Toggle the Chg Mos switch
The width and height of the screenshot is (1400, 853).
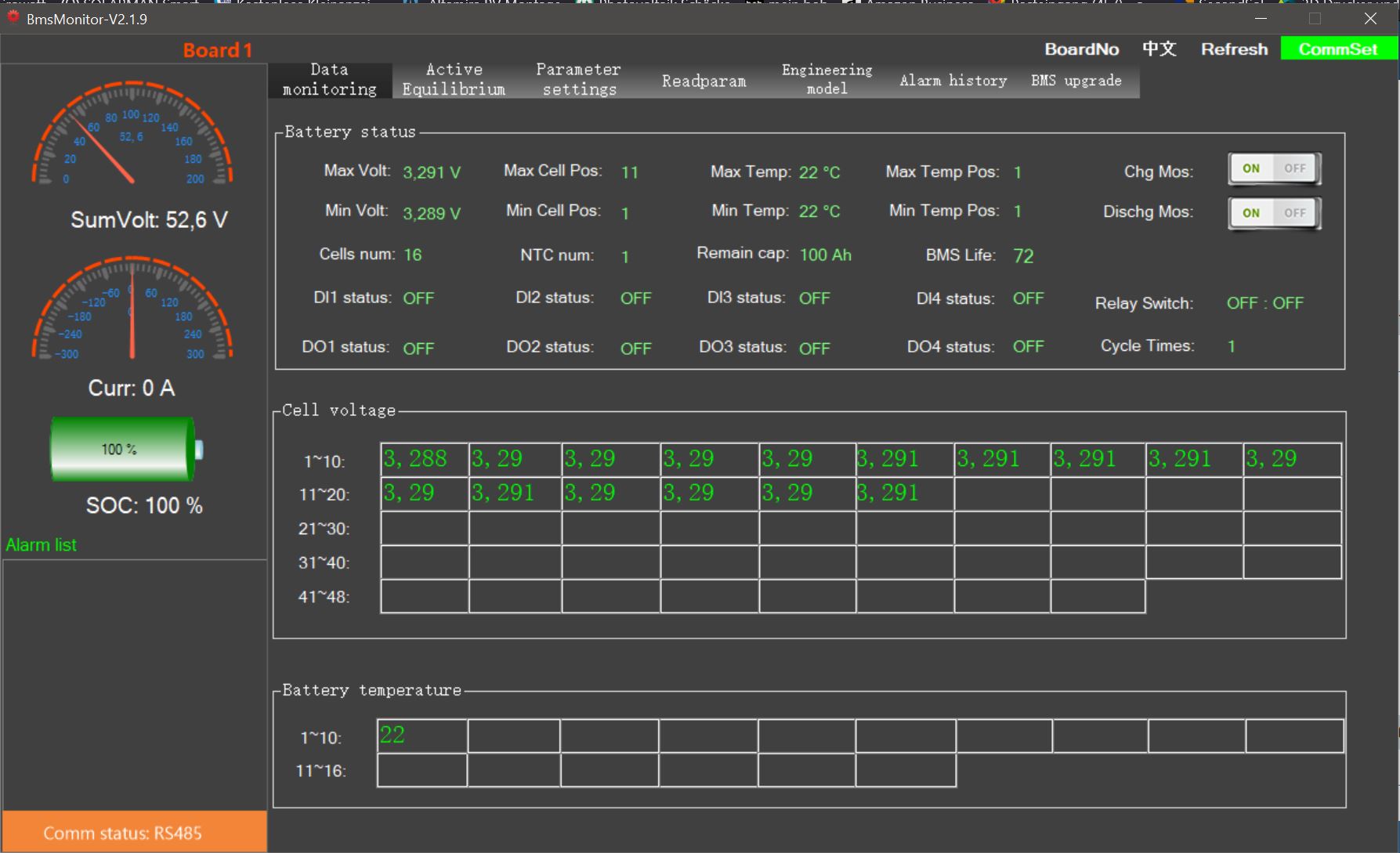(x=1274, y=168)
